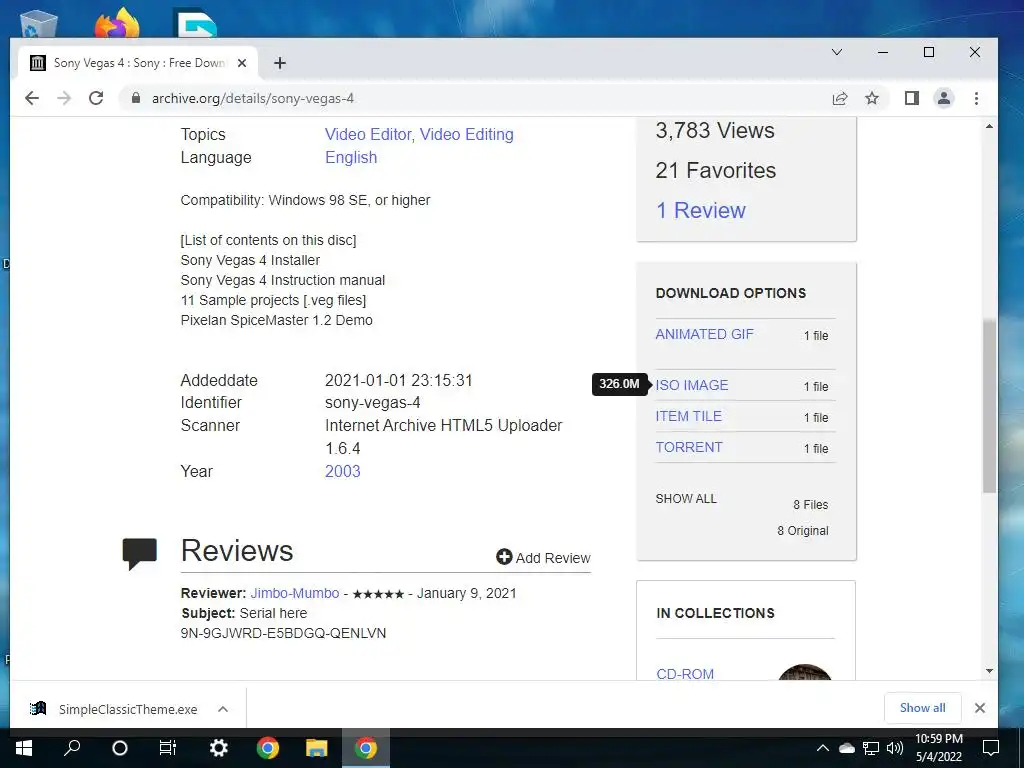Screen dimensions: 1024x768
Task: Select the Sony Vegas 4 tab
Action: 137,63
